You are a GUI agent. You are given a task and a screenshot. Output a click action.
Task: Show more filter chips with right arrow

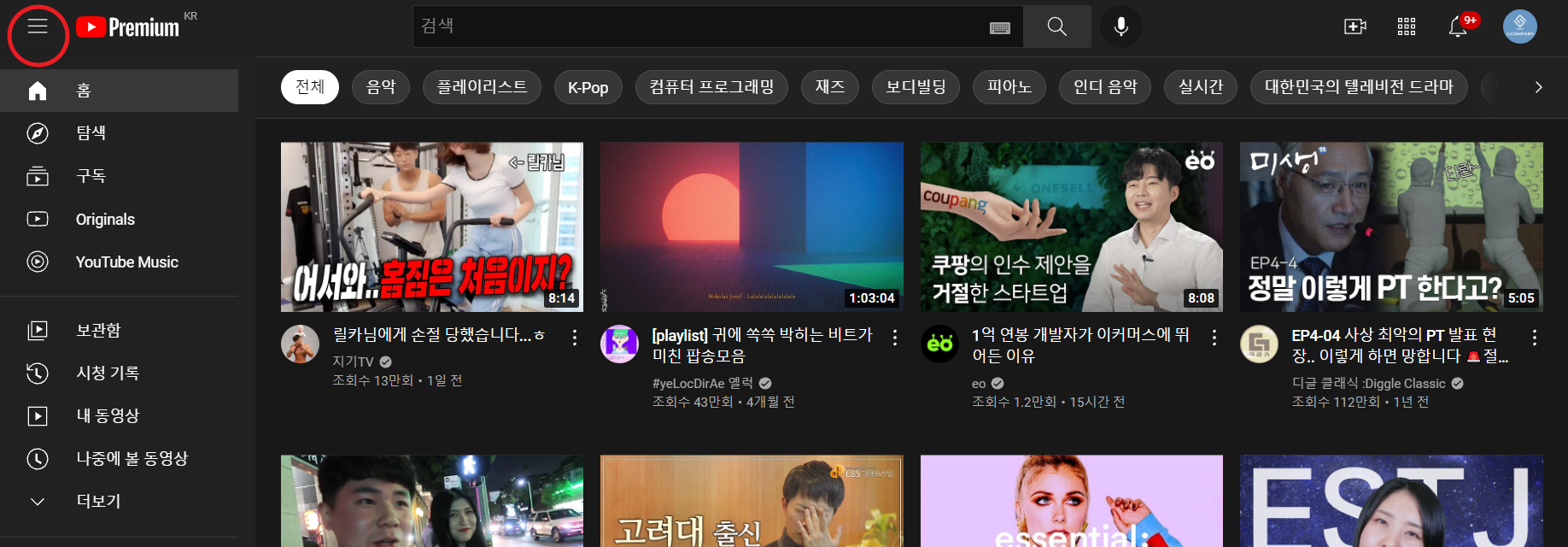[1538, 87]
